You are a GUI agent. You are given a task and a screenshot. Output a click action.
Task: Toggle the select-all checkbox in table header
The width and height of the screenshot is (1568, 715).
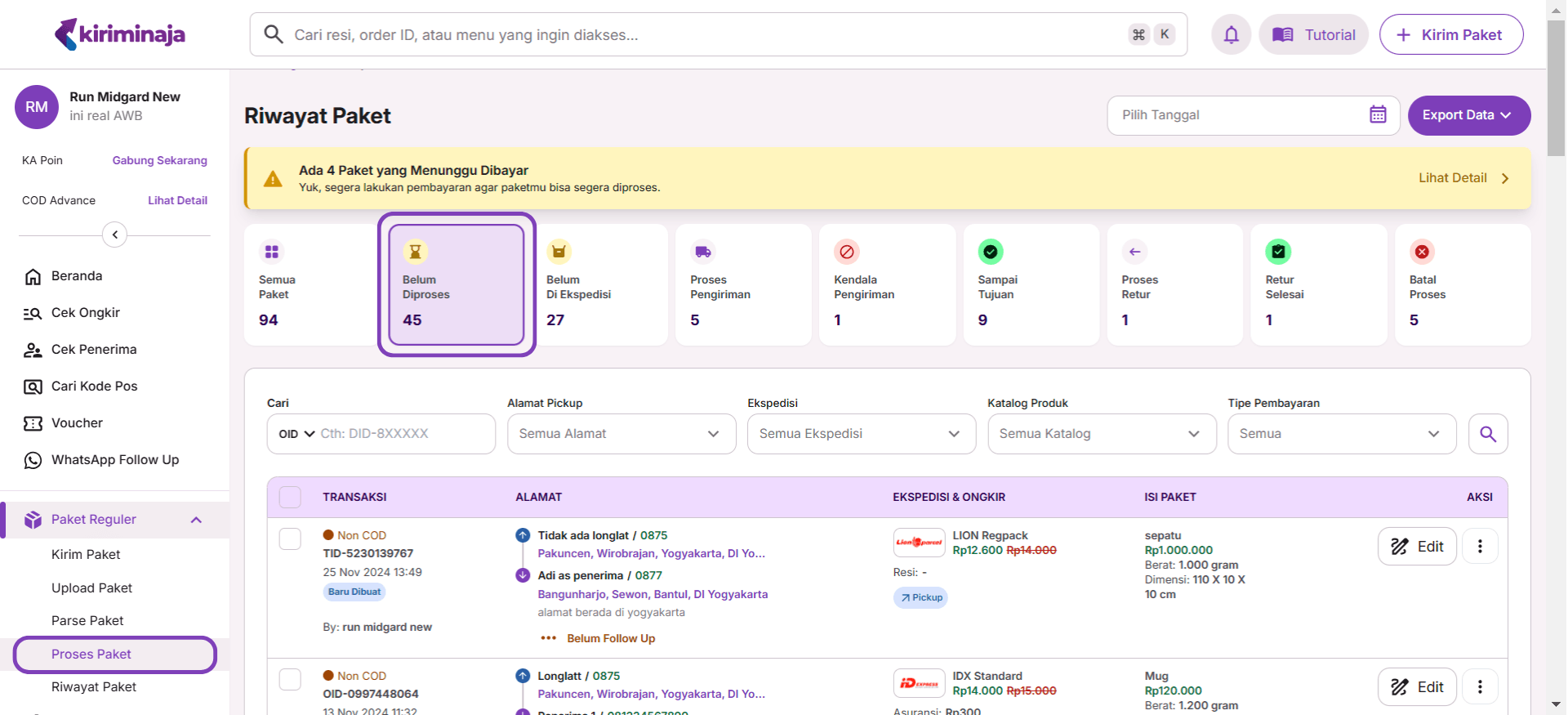290,497
